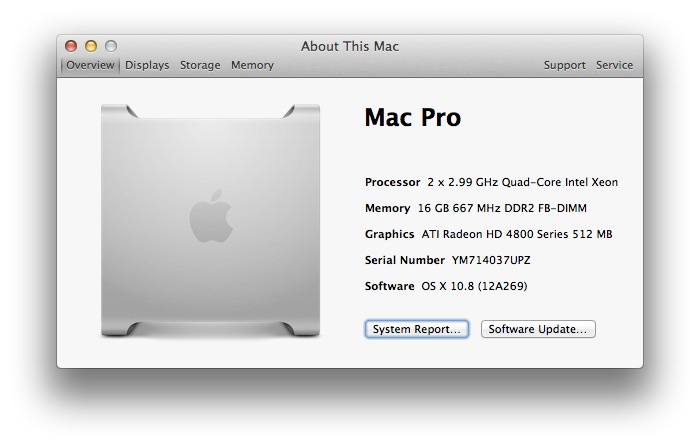The image size is (700, 447).
Task: Click the OS X 10.8 (12A269) version text
Action: (x=474, y=286)
